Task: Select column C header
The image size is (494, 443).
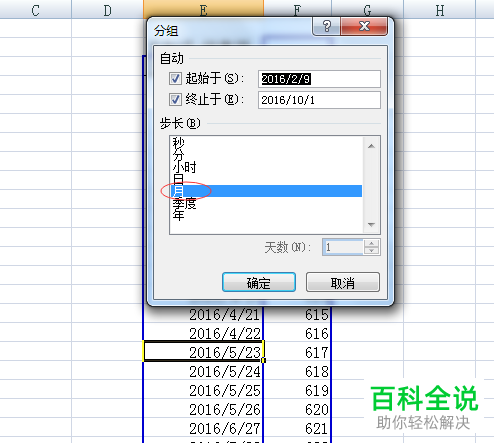Action: pos(35,9)
